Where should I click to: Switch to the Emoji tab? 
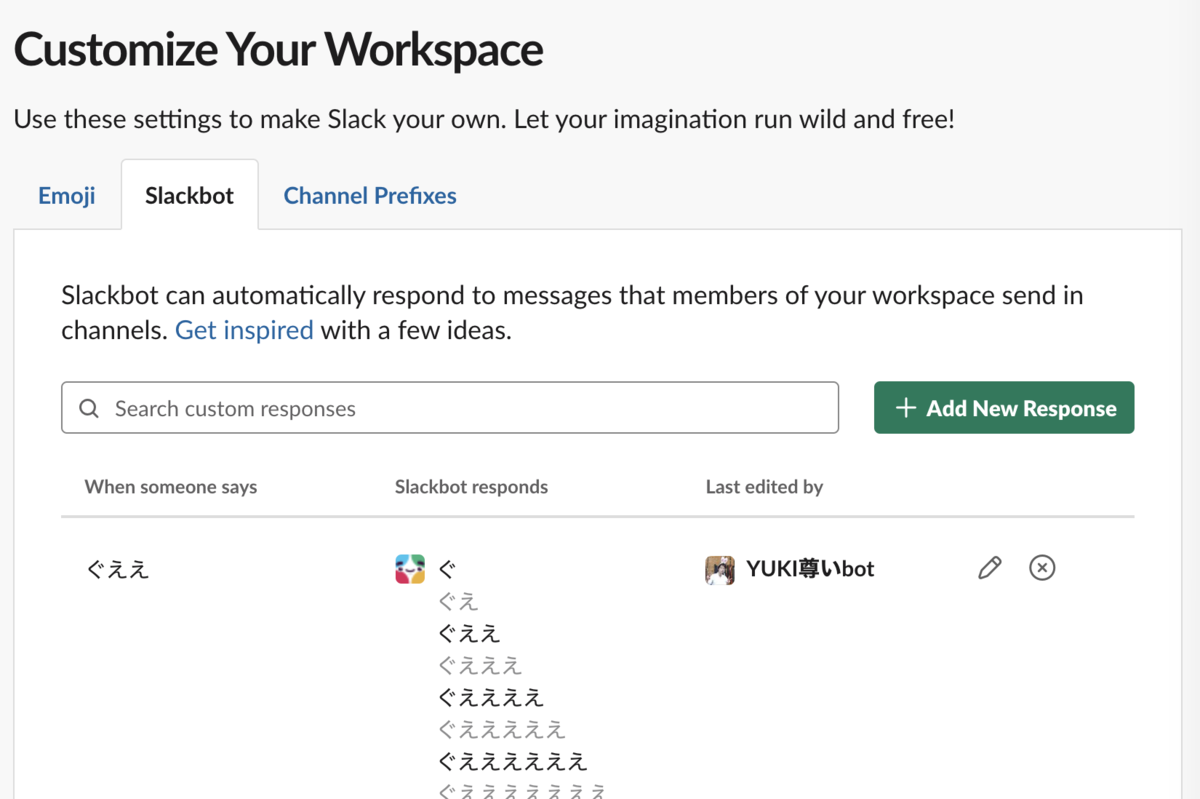(67, 195)
